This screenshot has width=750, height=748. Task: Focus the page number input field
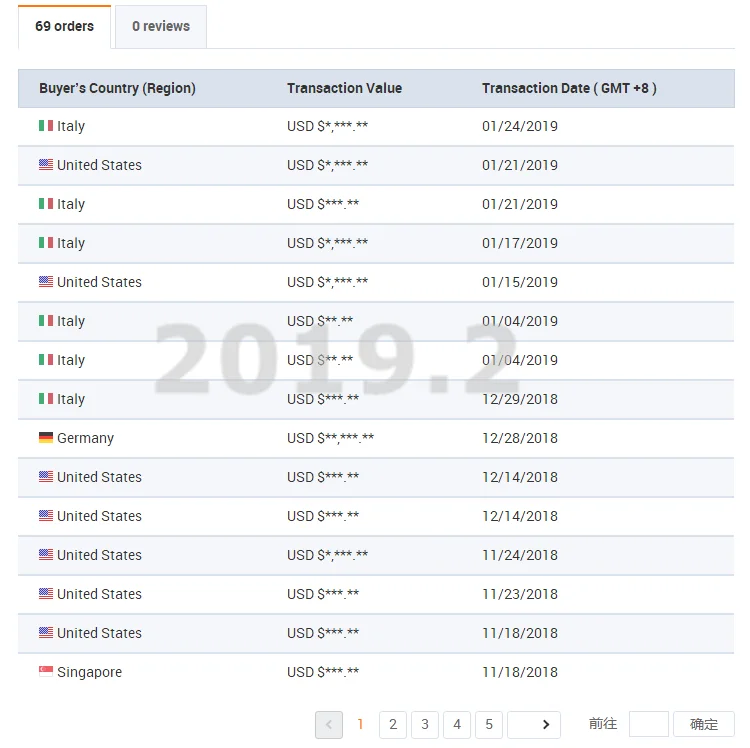click(x=648, y=724)
